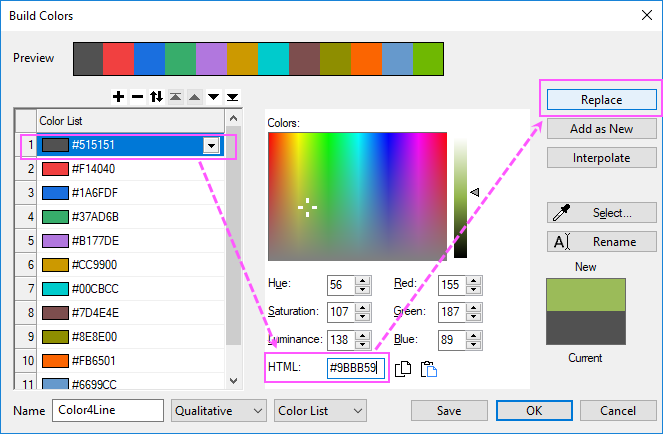Open dropdown on color row #515151
The width and height of the screenshot is (663, 434).
pyautogui.click(x=211, y=146)
